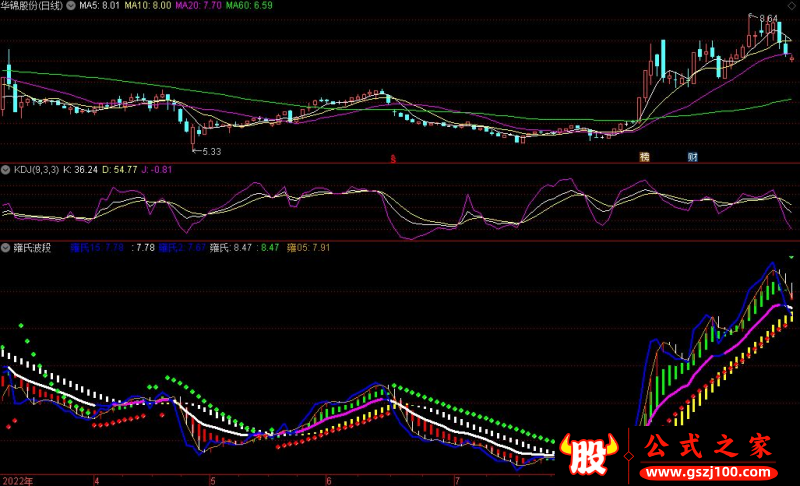Click the 5.33 low price label

click(212, 151)
